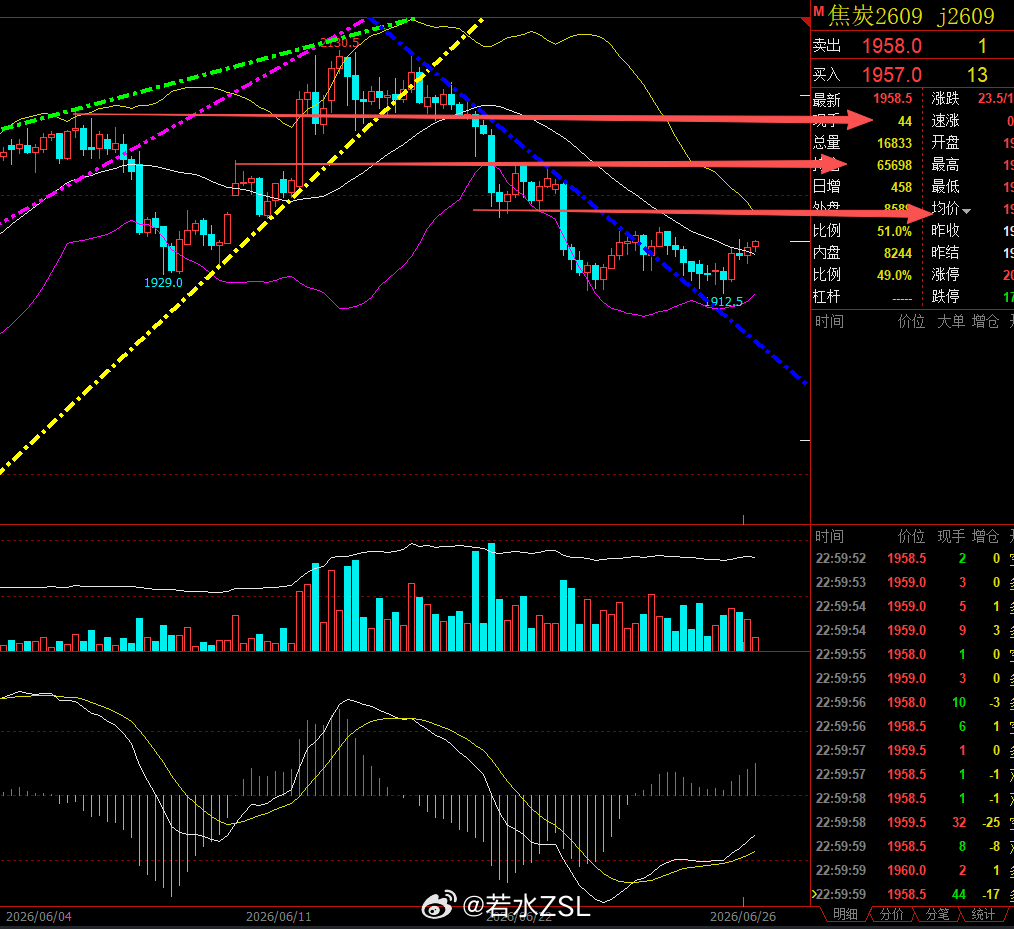
Task: Click the 2130.5 high price label
Action: 339,43
